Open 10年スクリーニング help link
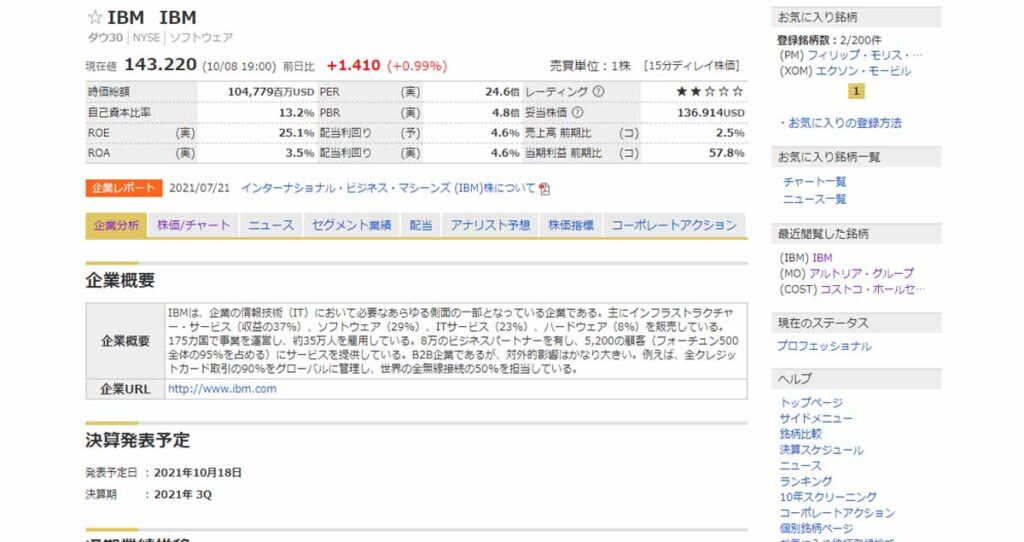Screen dimensions: 1024x542 click(x=828, y=497)
